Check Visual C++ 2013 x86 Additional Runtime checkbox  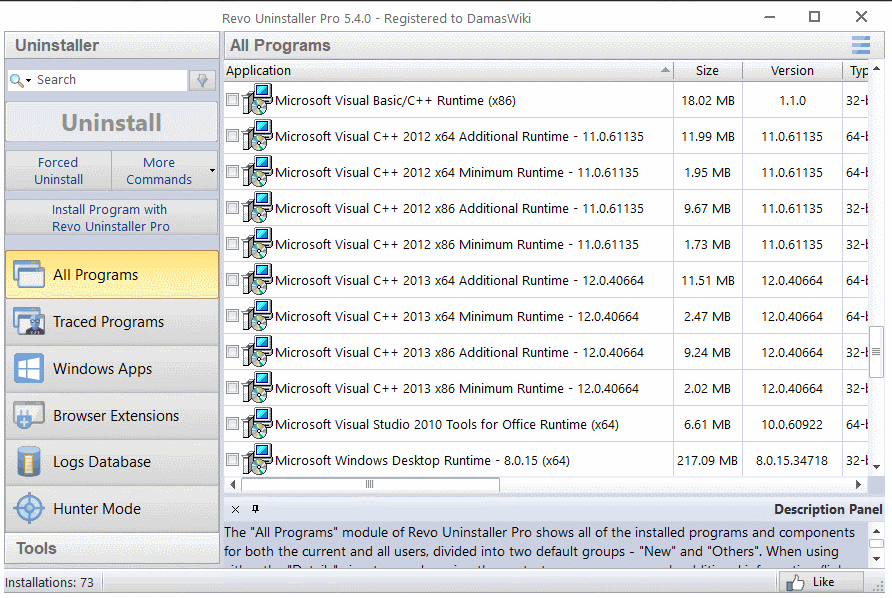(x=232, y=352)
